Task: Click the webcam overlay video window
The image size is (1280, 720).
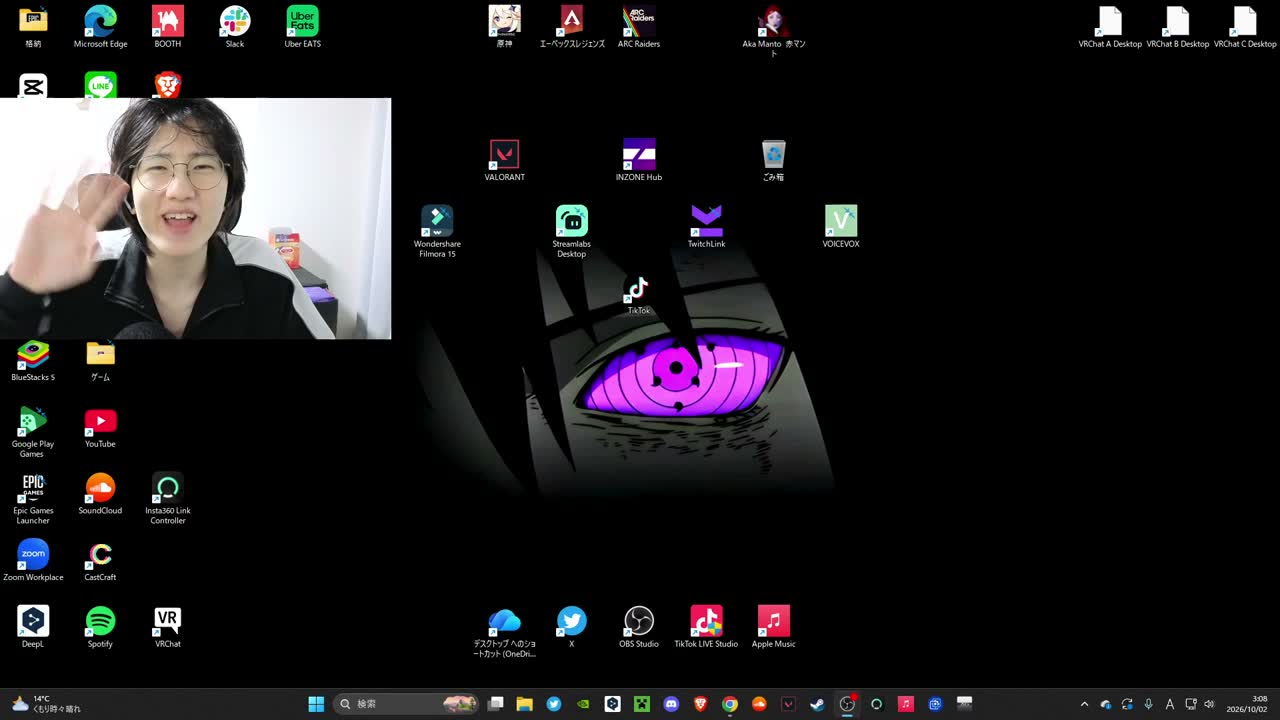Action: (195, 218)
